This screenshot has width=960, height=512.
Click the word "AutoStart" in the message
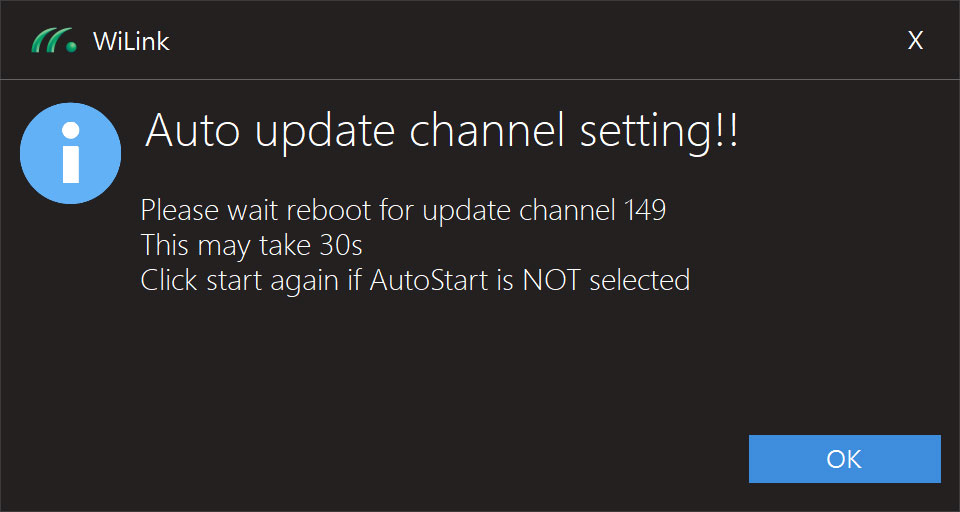pyautogui.click(x=429, y=280)
